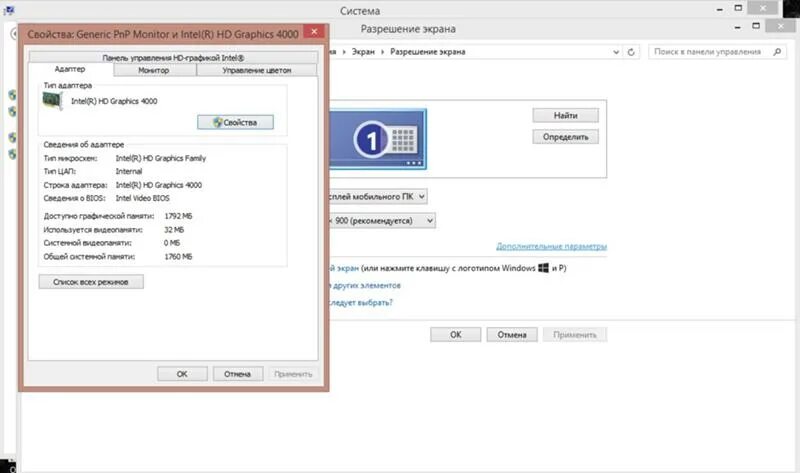
Task: Select the display 1 monitor thumbnail
Action: (x=378, y=139)
